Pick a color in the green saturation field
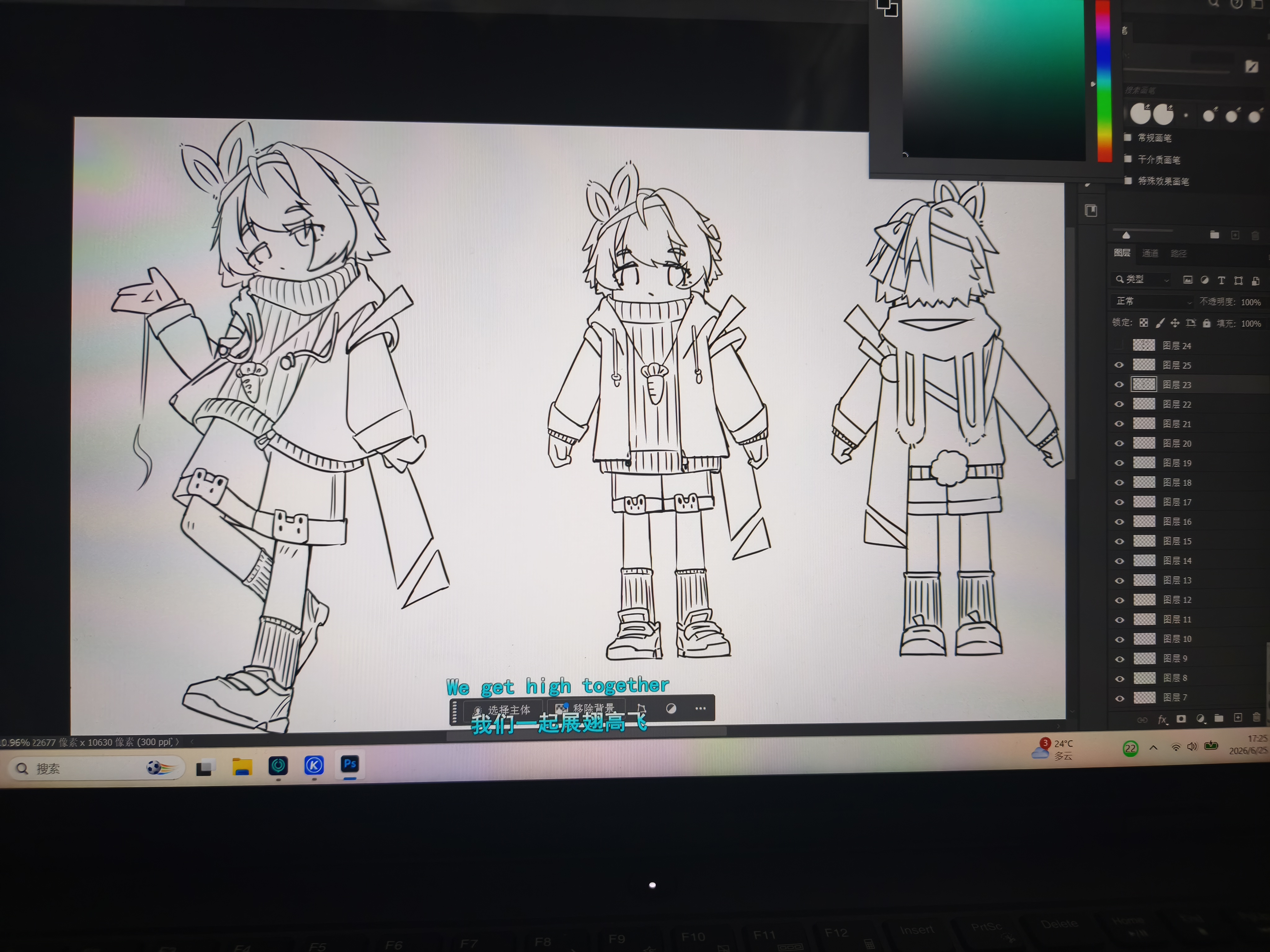 pyautogui.click(x=994, y=79)
